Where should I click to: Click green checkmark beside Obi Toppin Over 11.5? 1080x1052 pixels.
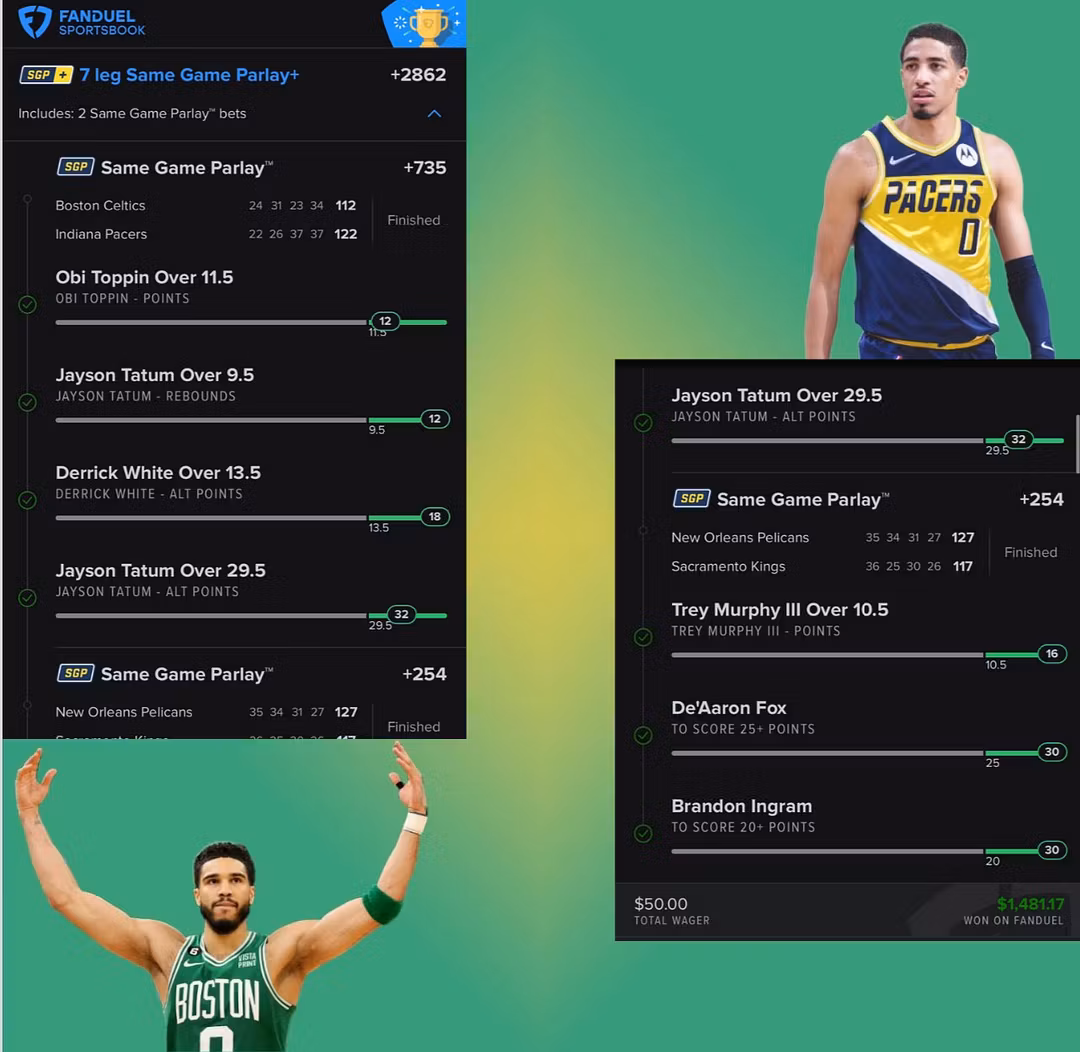(28, 304)
